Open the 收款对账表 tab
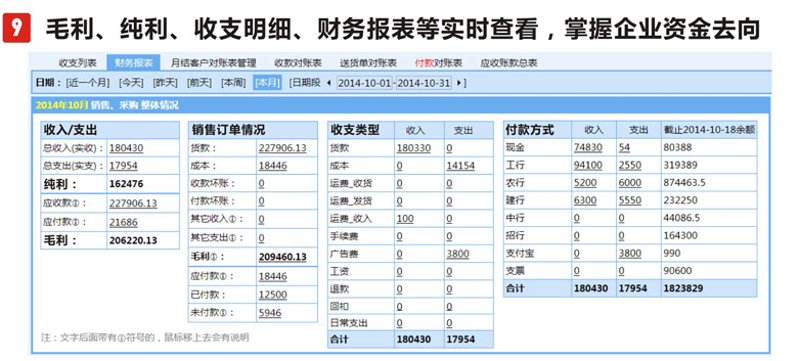800x361 pixels. tap(298, 63)
